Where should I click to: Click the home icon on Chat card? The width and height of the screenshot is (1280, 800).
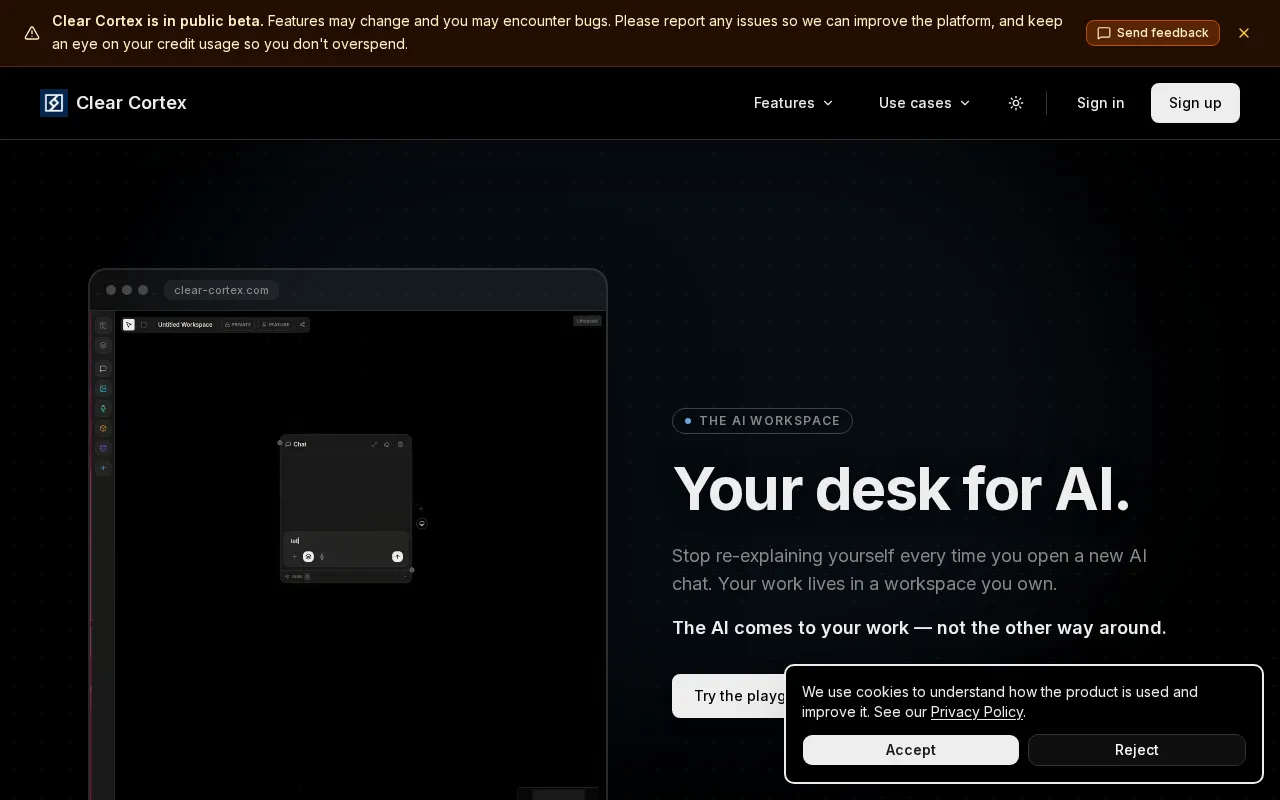click(x=387, y=444)
